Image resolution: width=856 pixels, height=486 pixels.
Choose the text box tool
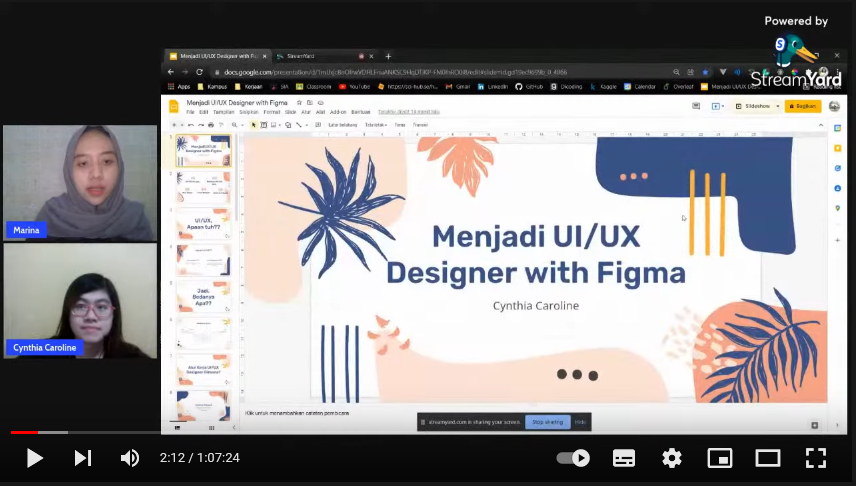coord(264,125)
